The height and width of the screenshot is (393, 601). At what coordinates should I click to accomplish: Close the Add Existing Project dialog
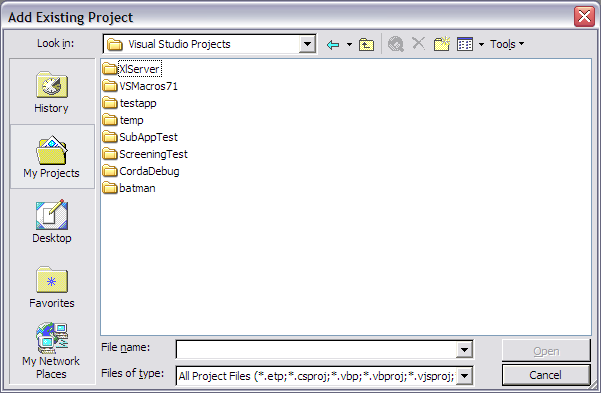[584, 17]
